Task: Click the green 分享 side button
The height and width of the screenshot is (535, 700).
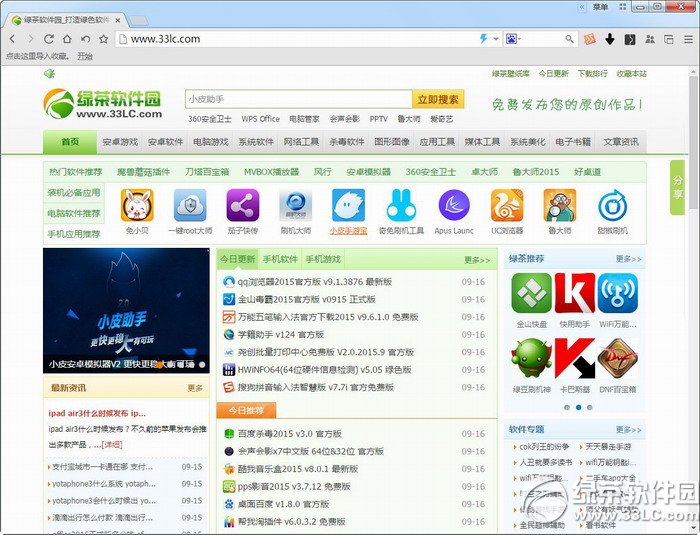Action: point(678,188)
